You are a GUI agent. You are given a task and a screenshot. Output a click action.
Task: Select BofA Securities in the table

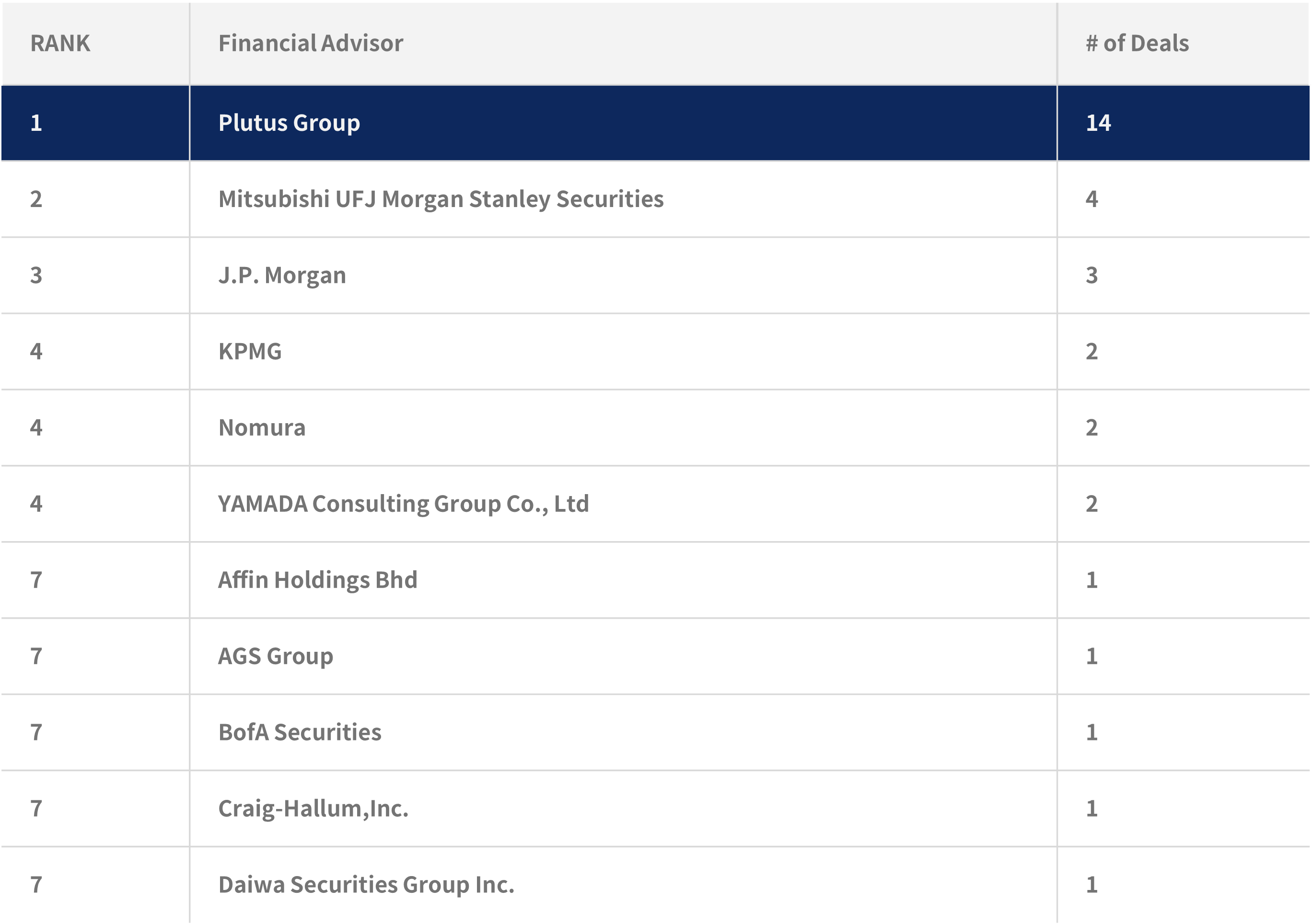[x=300, y=732]
